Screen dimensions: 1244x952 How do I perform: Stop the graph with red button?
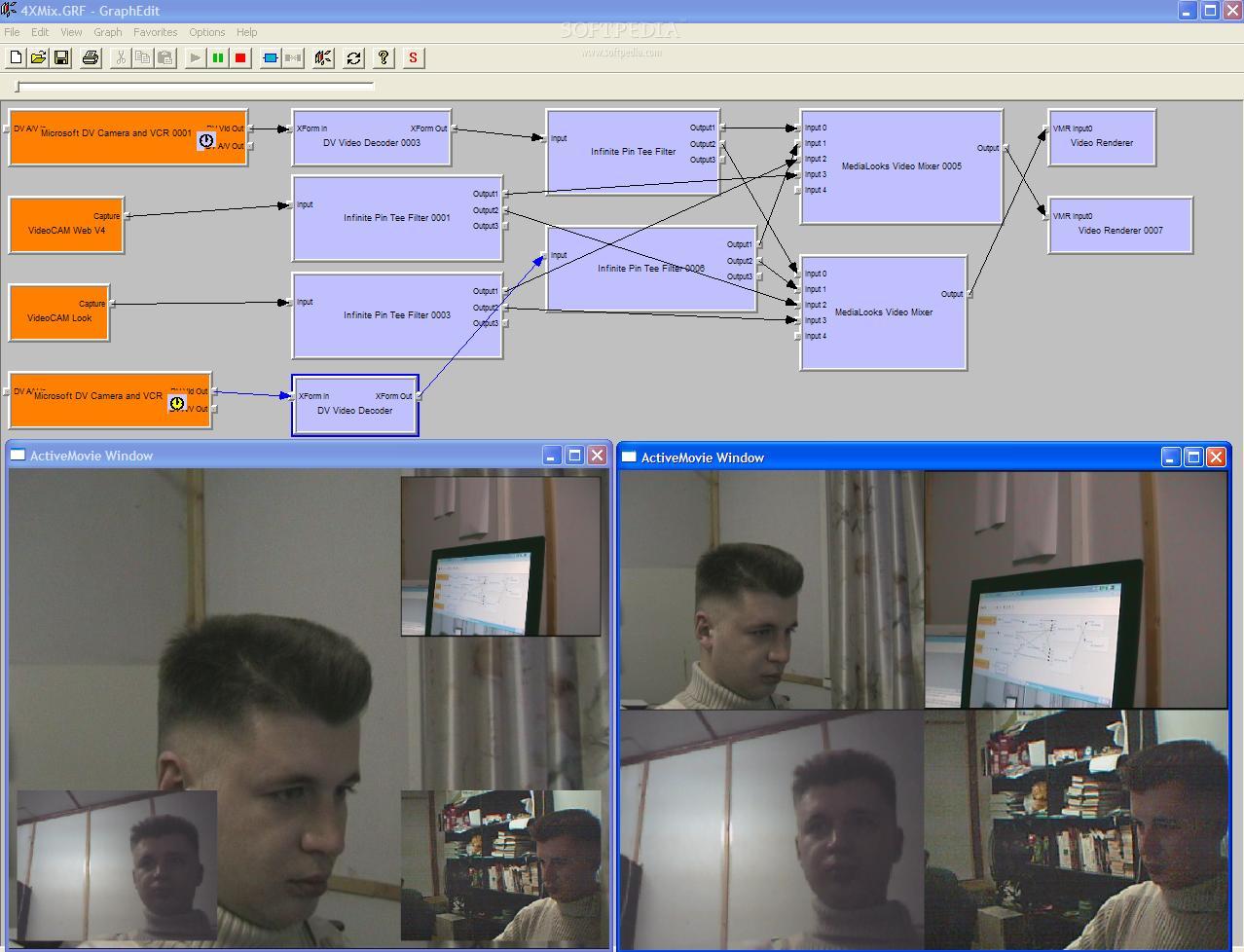click(x=240, y=57)
